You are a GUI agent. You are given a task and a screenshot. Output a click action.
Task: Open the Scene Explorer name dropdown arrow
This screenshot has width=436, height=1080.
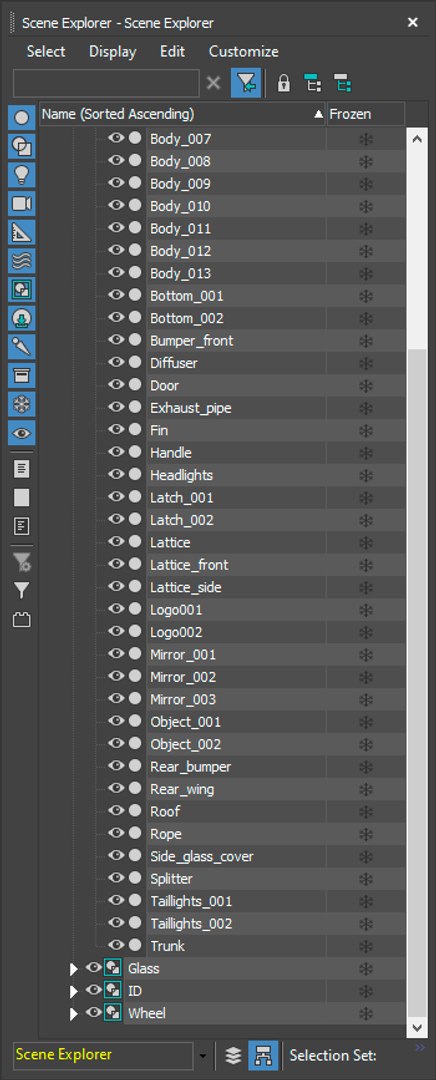pos(203,1055)
